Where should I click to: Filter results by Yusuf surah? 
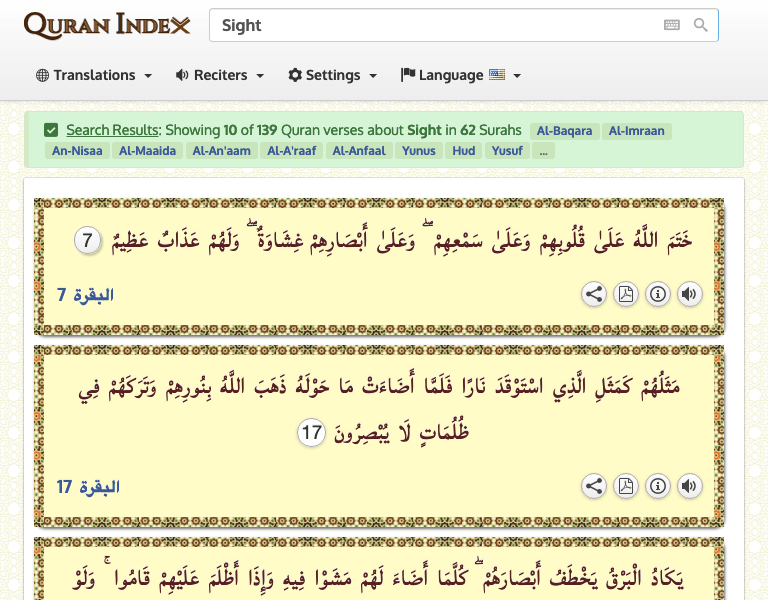click(x=508, y=151)
